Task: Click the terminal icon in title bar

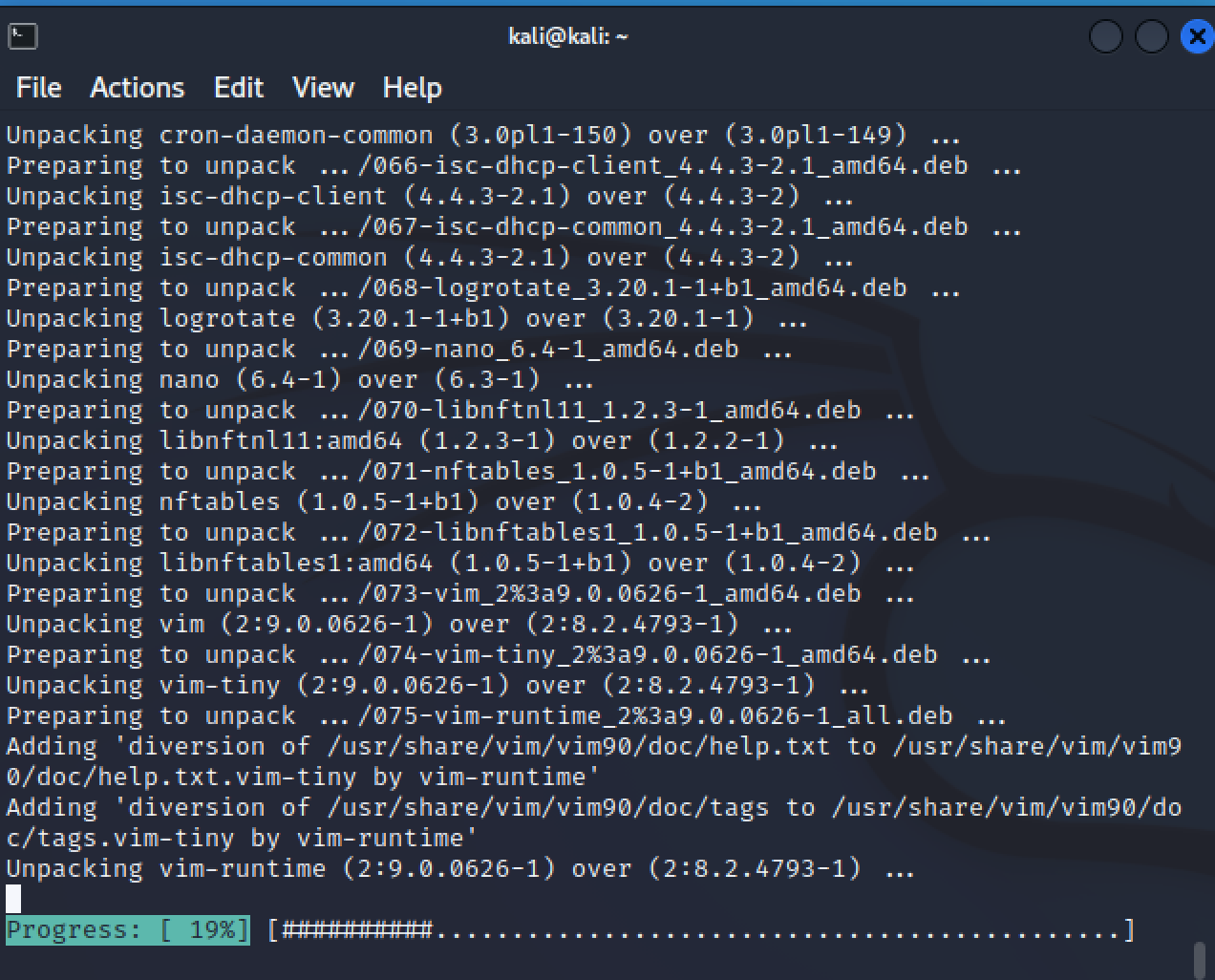Action: tap(22, 36)
